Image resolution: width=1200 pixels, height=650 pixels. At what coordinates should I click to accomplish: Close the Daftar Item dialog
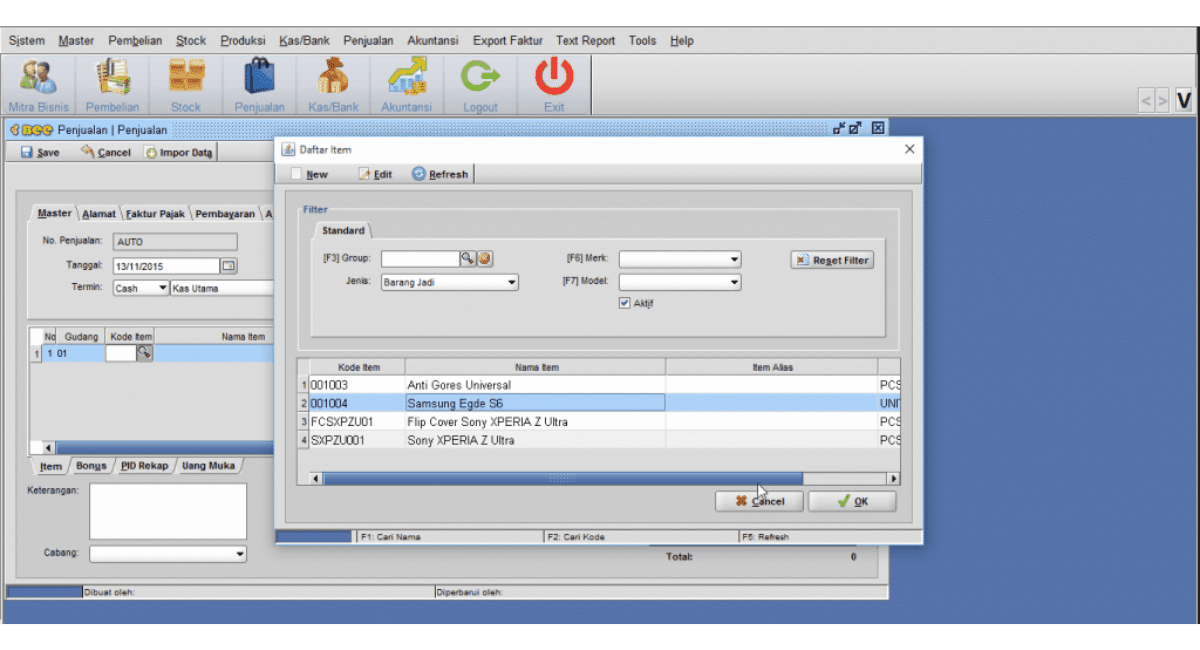(909, 149)
